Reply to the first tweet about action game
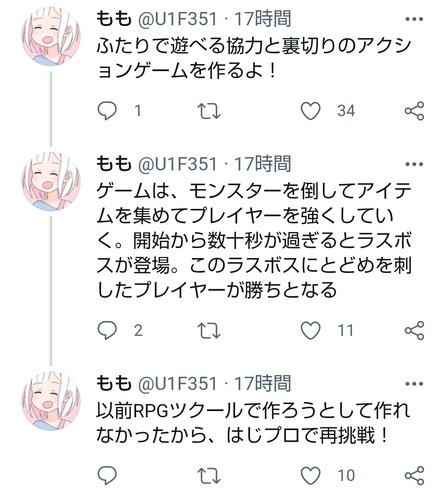The height and width of the screenshot is (500, 447). 107,111
